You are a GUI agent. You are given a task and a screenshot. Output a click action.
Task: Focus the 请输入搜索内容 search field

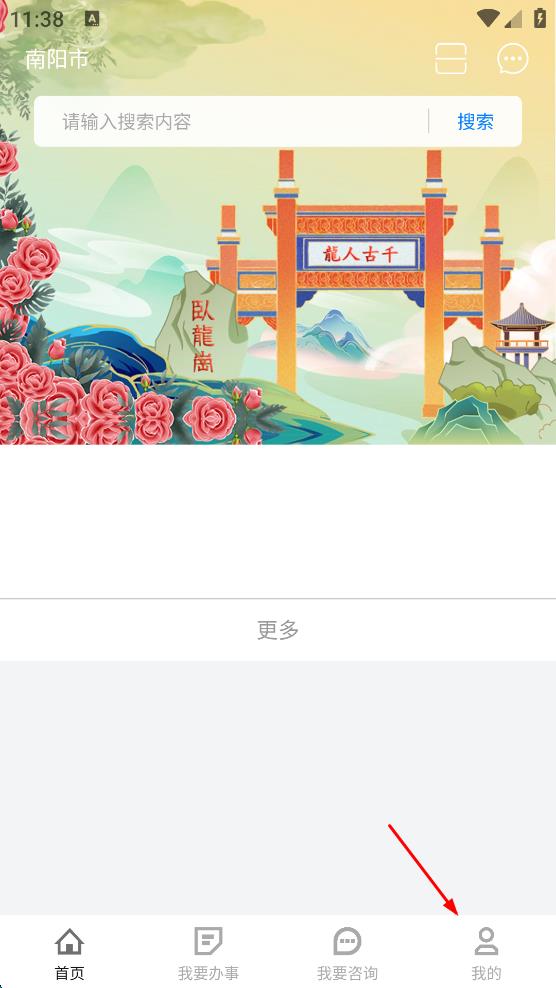pyautogui.click(x=233, y=122)
